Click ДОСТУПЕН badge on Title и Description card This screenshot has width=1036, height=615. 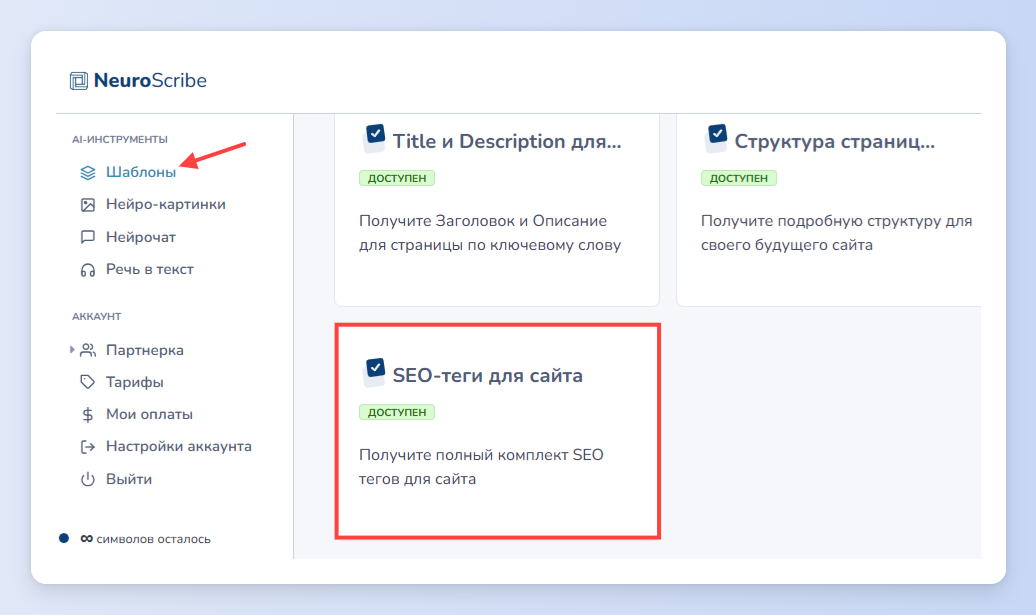[397, 178]
